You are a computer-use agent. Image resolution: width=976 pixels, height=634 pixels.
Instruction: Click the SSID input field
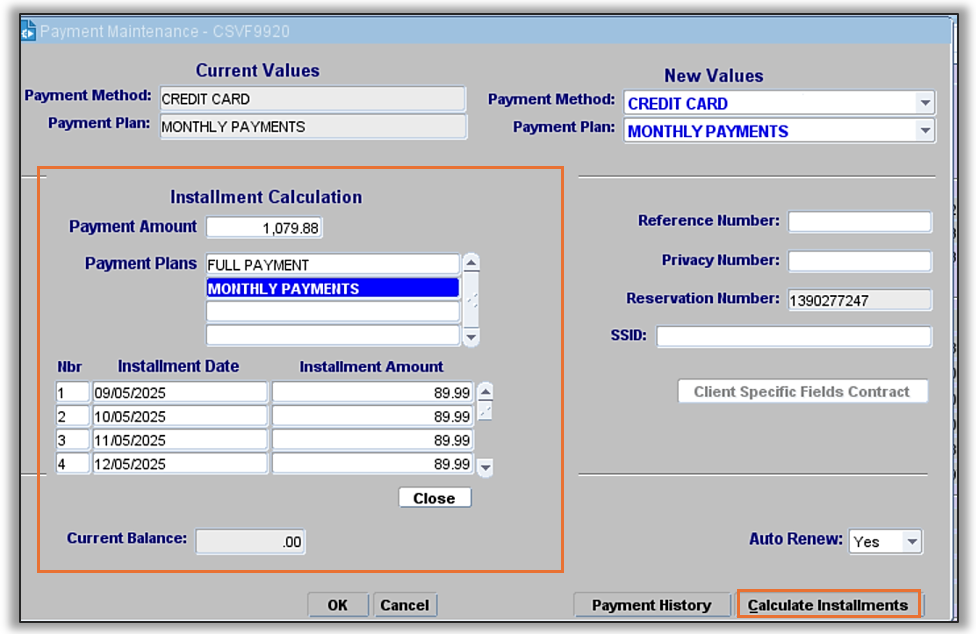click(x=794, y=337)
